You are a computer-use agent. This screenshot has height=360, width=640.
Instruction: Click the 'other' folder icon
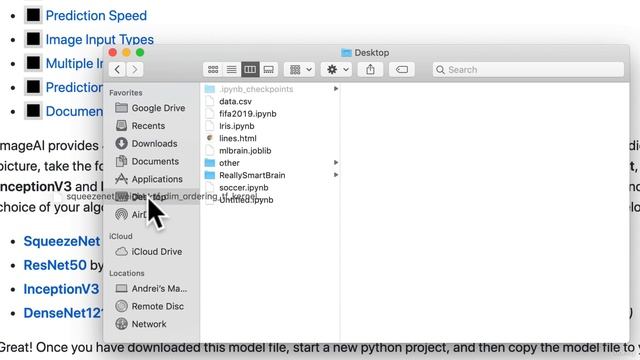pos(210,163)
